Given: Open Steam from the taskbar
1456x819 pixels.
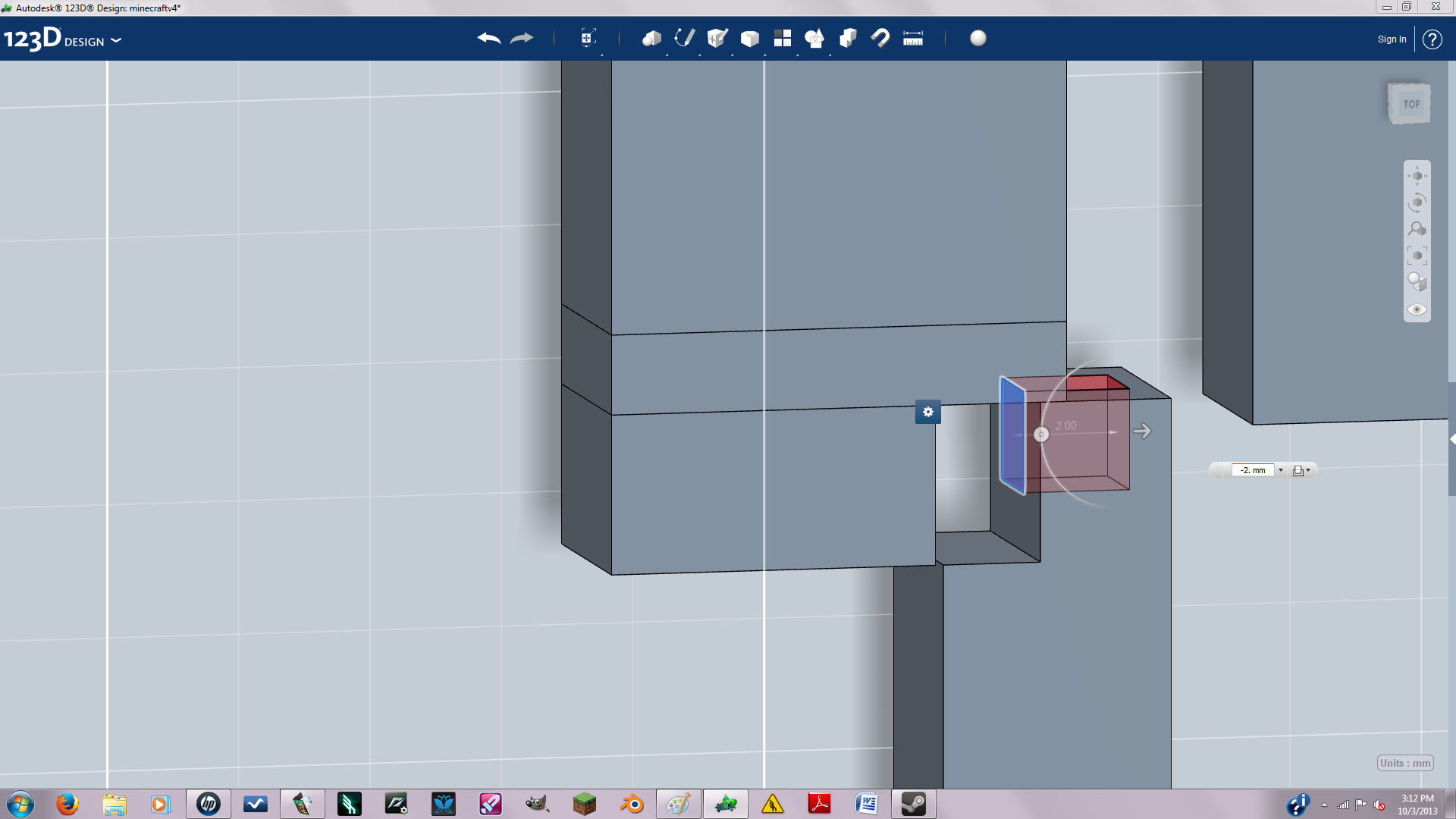Looking at the screenshot, I should tap(913, 804).
